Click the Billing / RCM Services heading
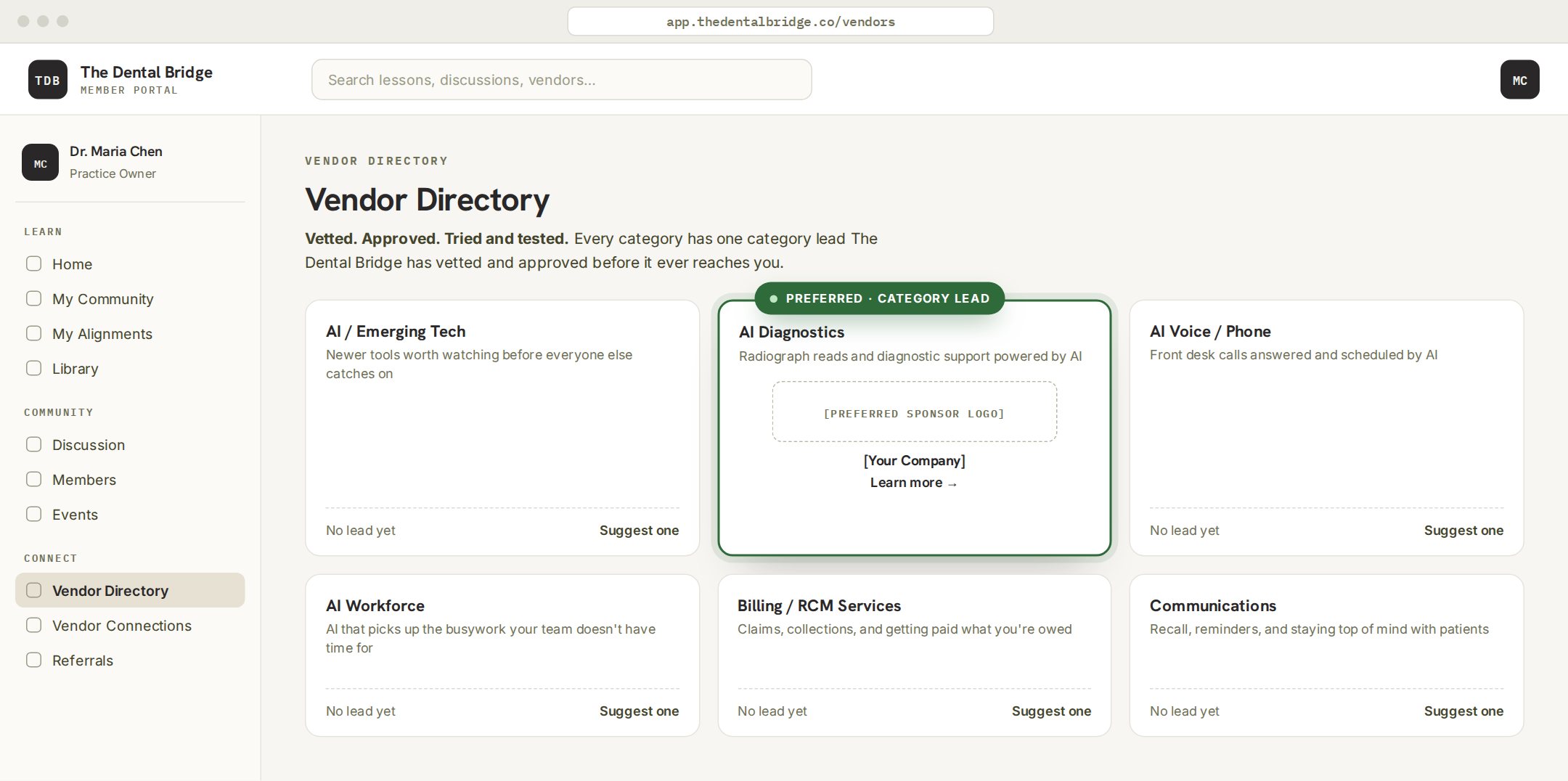This screenshot has width=1568, height=781. [819, 606]
